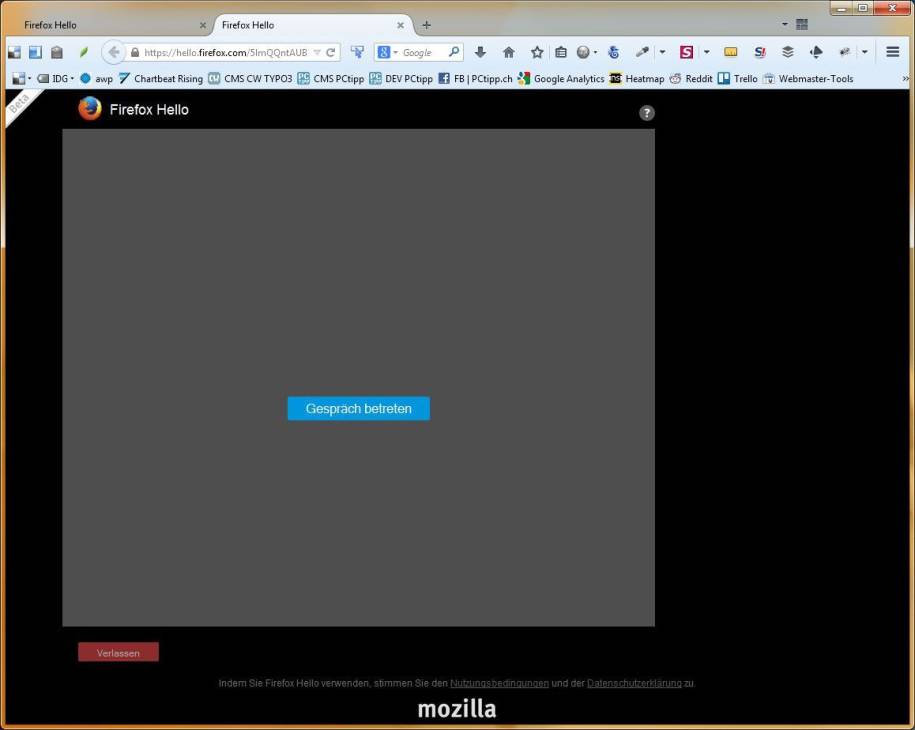Expand the pink S extension dropdown arrow
Viewport: 915px width, 730px height.
[x=707, y=53]
